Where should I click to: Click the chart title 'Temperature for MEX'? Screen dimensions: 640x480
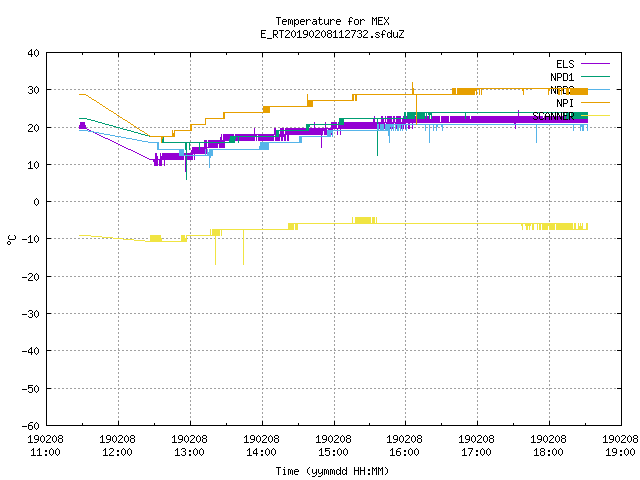[332, 21]
